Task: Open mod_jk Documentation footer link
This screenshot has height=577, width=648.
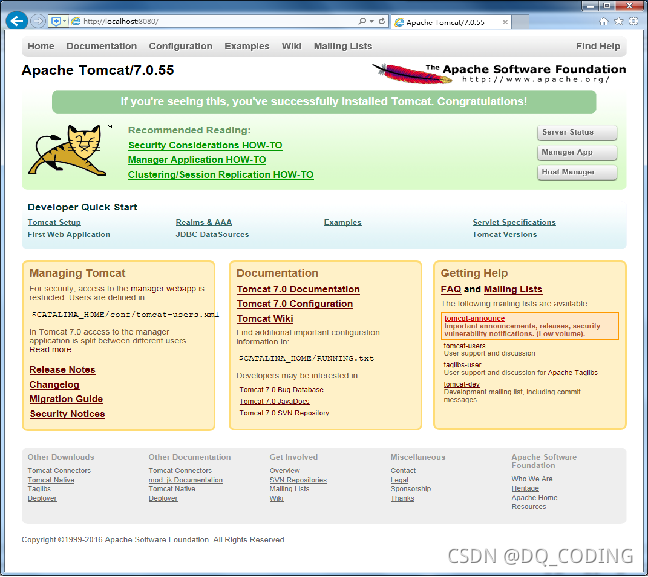Action: pos(186,480)
